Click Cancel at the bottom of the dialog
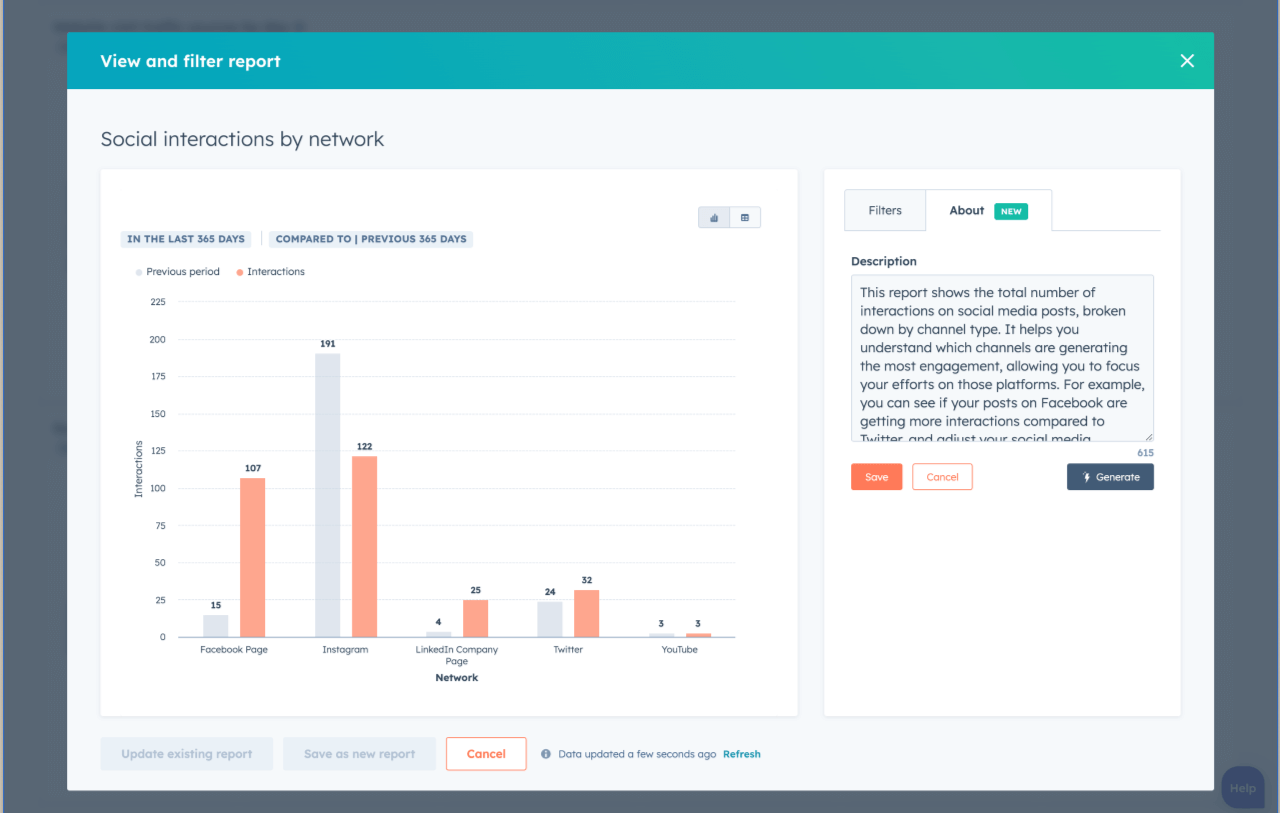 click(x=486, y=754)
